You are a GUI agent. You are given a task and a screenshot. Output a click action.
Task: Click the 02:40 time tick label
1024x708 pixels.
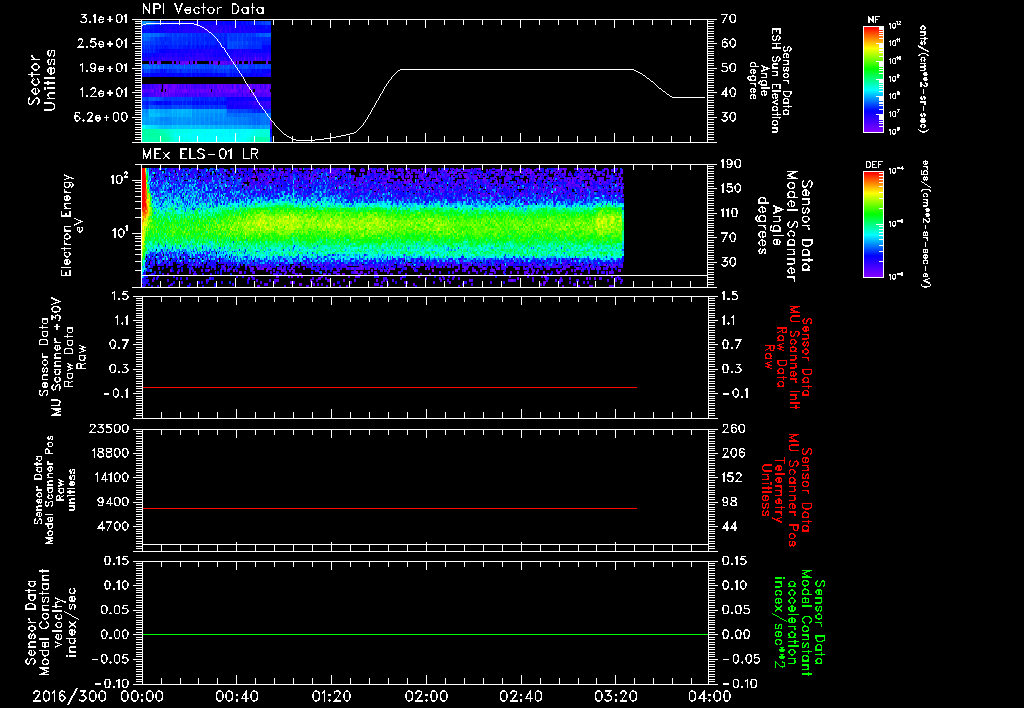tap(520, 696)
